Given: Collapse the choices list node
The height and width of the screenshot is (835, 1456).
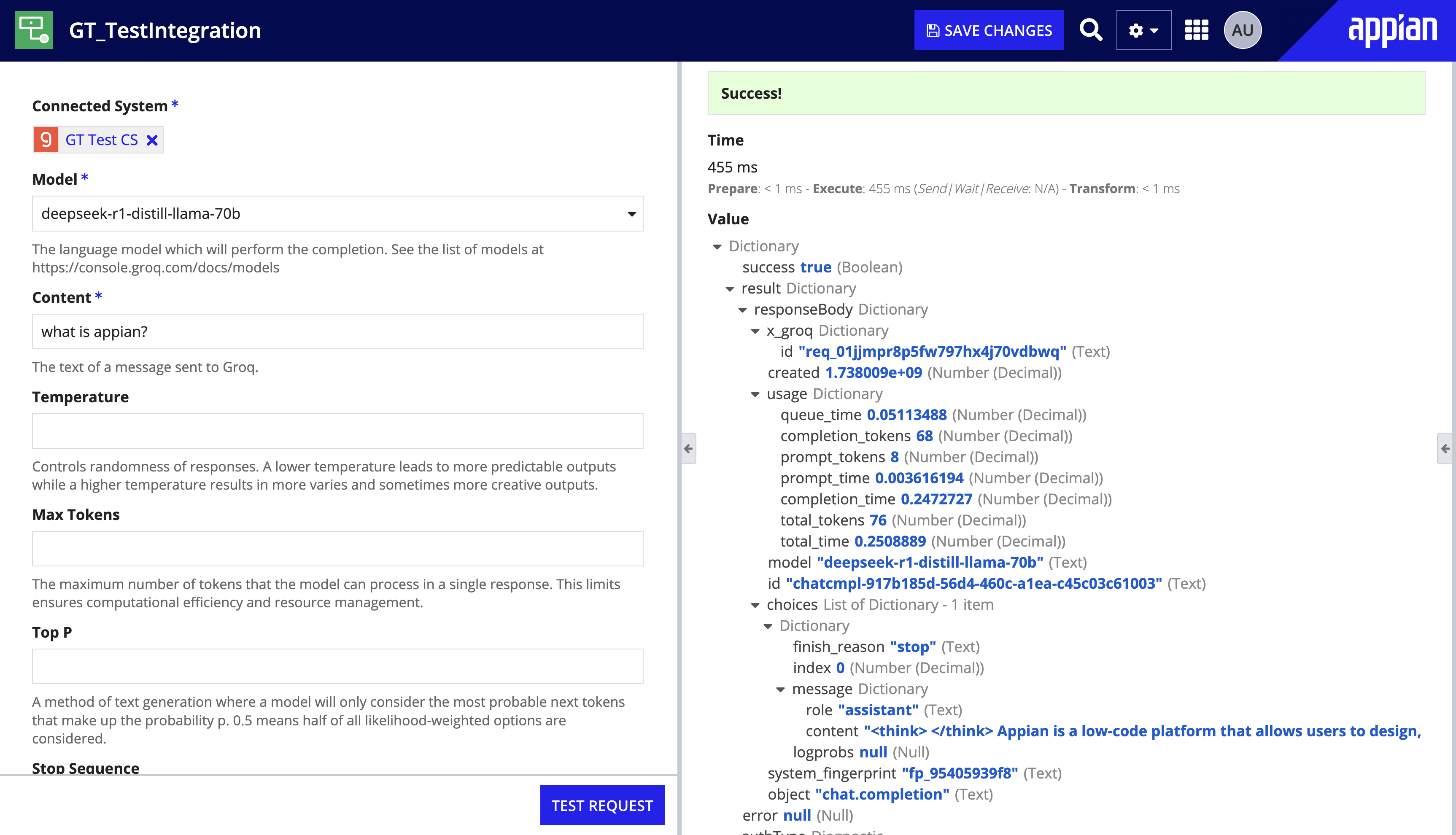Looking at the screenshot, I should pos(755,605).
